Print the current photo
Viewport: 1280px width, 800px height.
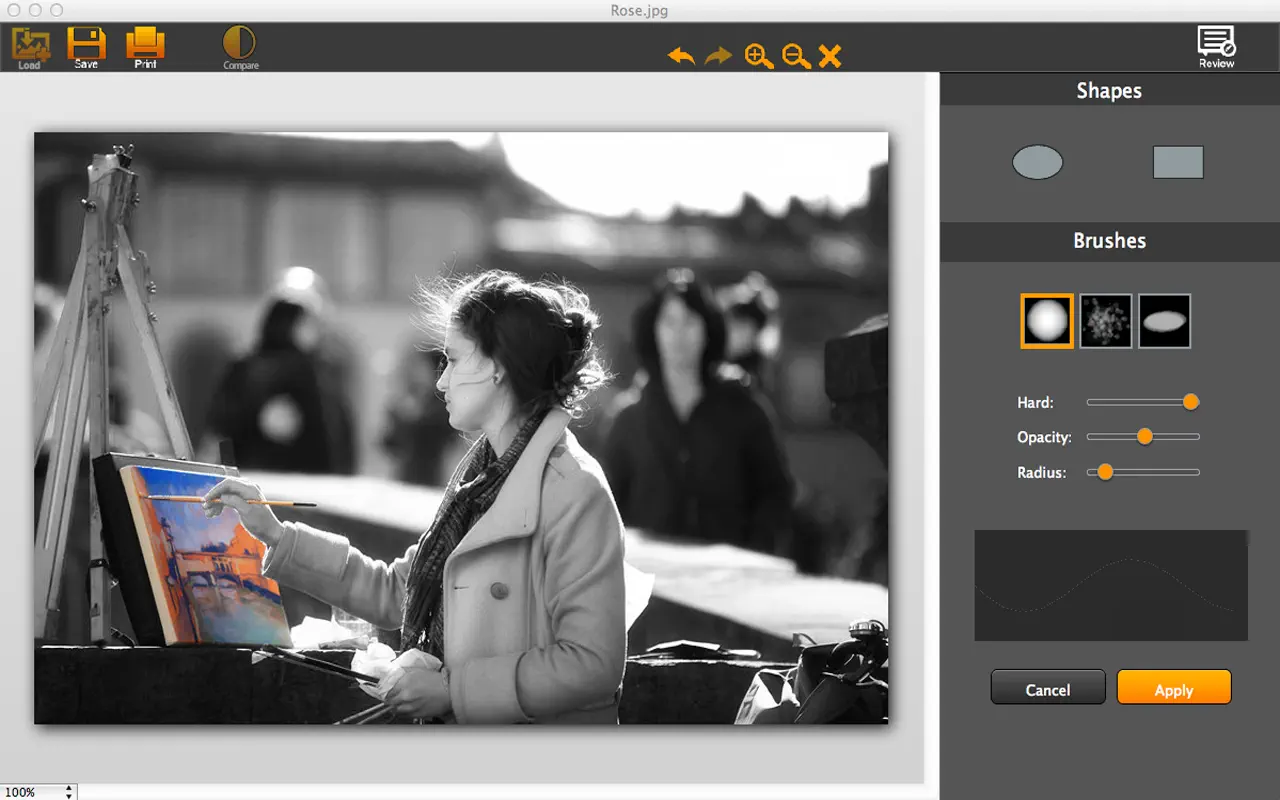(145, 45)
